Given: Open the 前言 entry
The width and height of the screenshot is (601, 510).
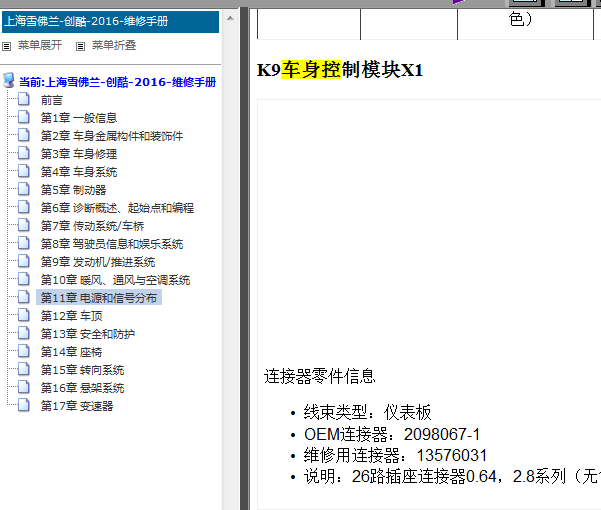Looking at the screenshot, I should click(x=52, y=100).
